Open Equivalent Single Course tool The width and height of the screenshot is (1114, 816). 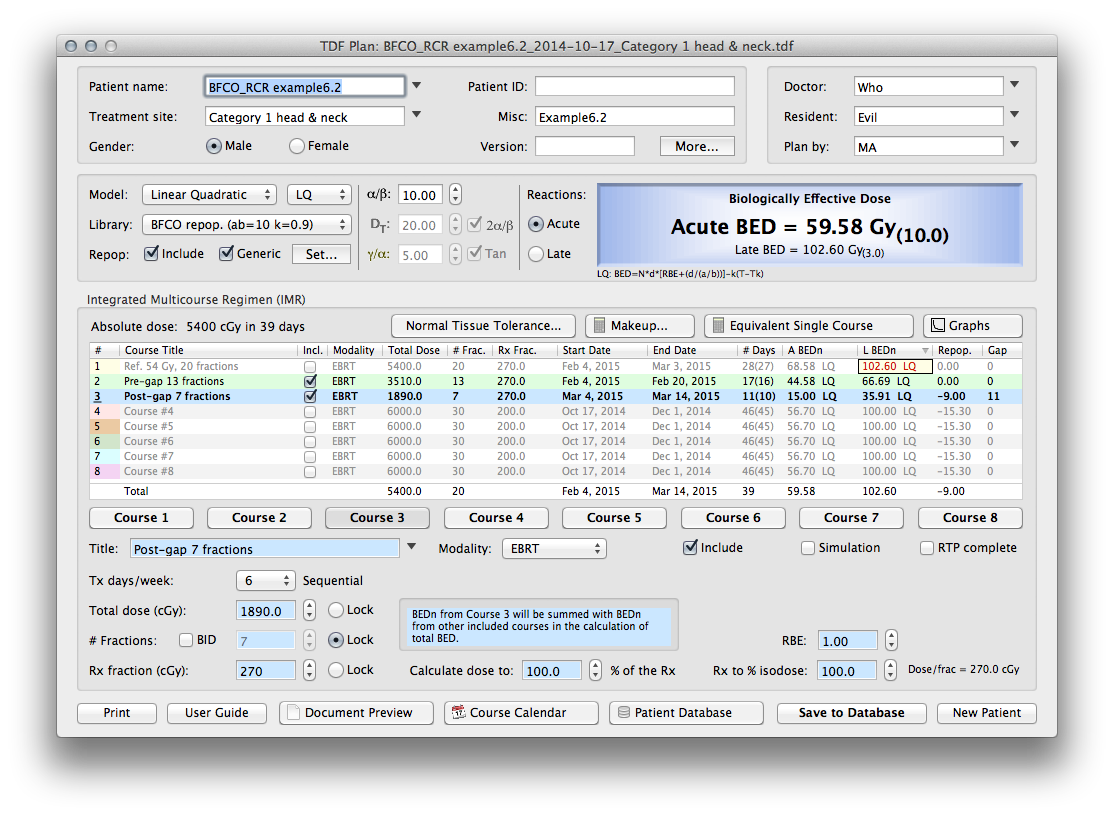(808, 326)
